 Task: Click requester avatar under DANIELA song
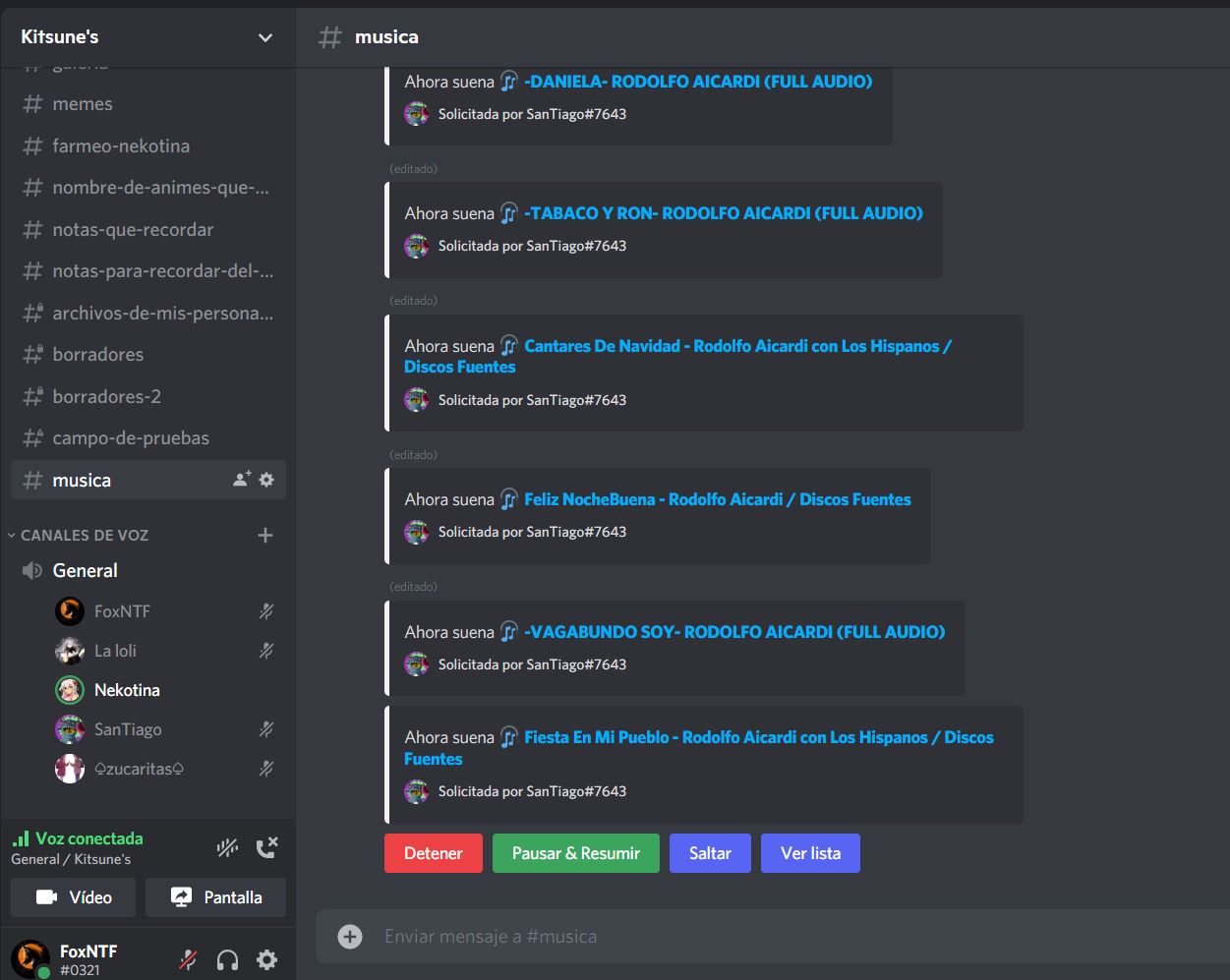pyautogui.click(x=417, y=114)
